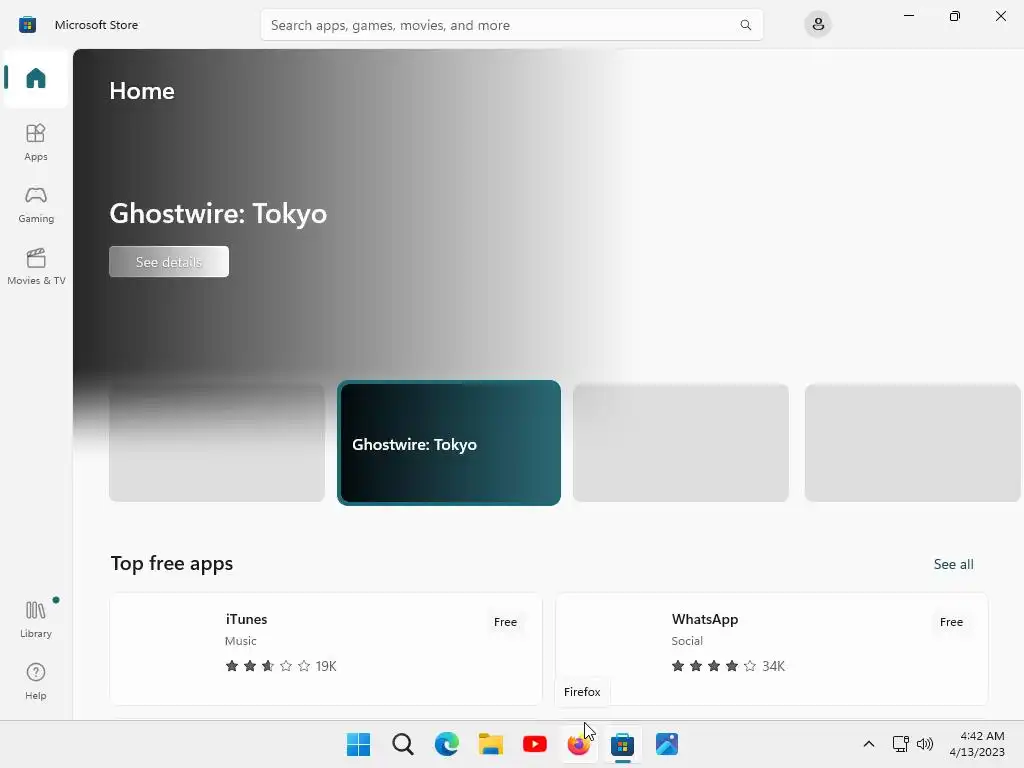1024x768 pixels.
Task: Focus the Search apps, games, movies field
Action: (511, 25)
